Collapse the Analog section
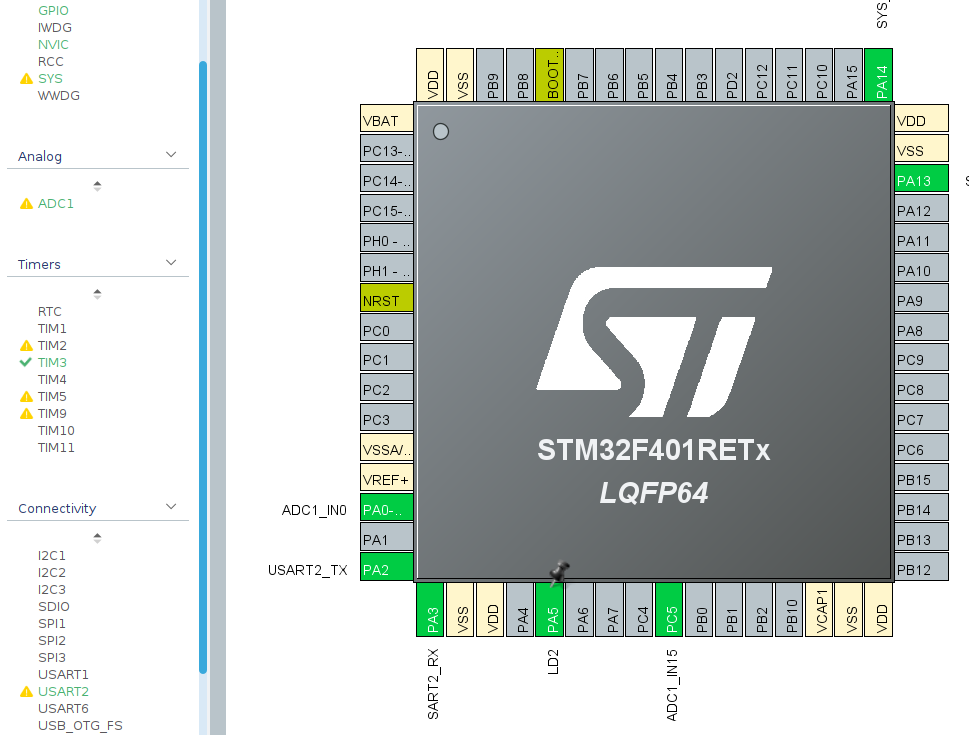The width and height of the screenshot is (969, 735). [171, 155]
